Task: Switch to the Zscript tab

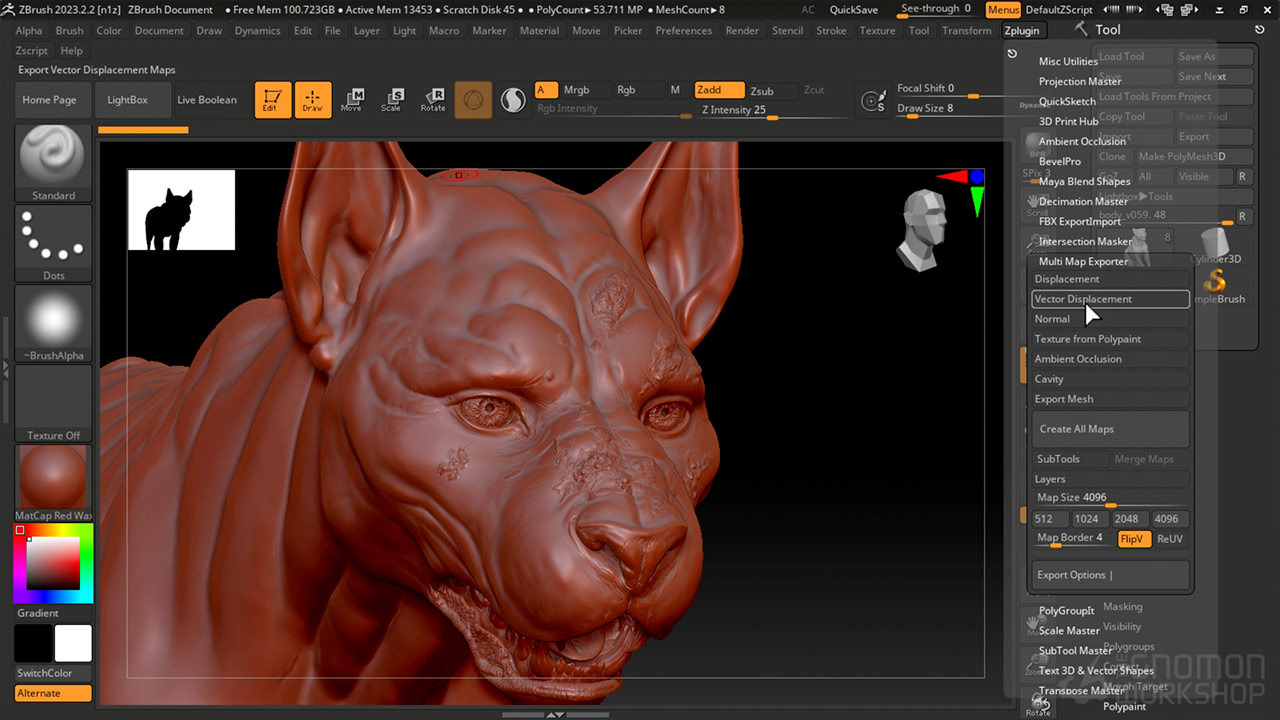Action: click(x=30, y=50)
